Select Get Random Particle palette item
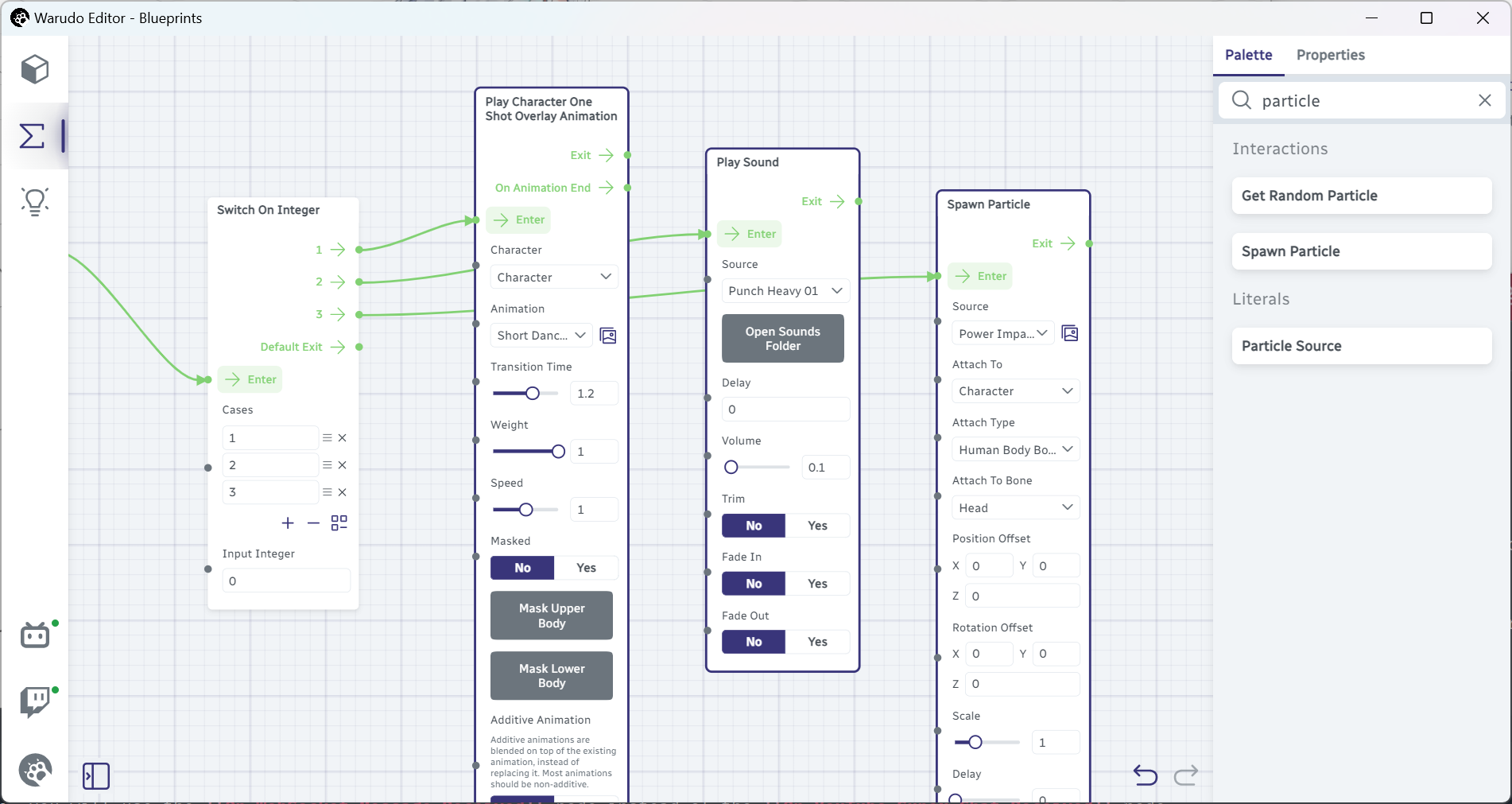The image size is (1512, 804). coord(1362,196)
